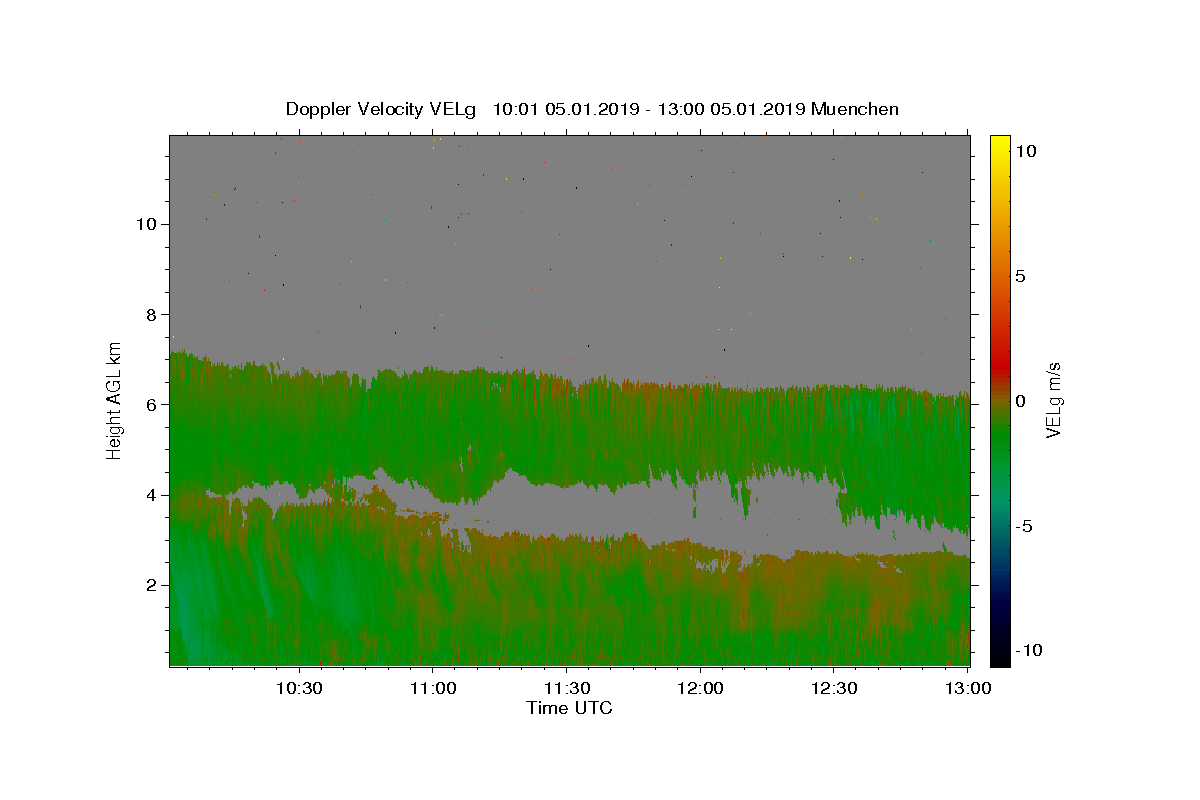Click the yellow top of the colorbar
The image size is (1200, 800).
(x=1000, y=145)
